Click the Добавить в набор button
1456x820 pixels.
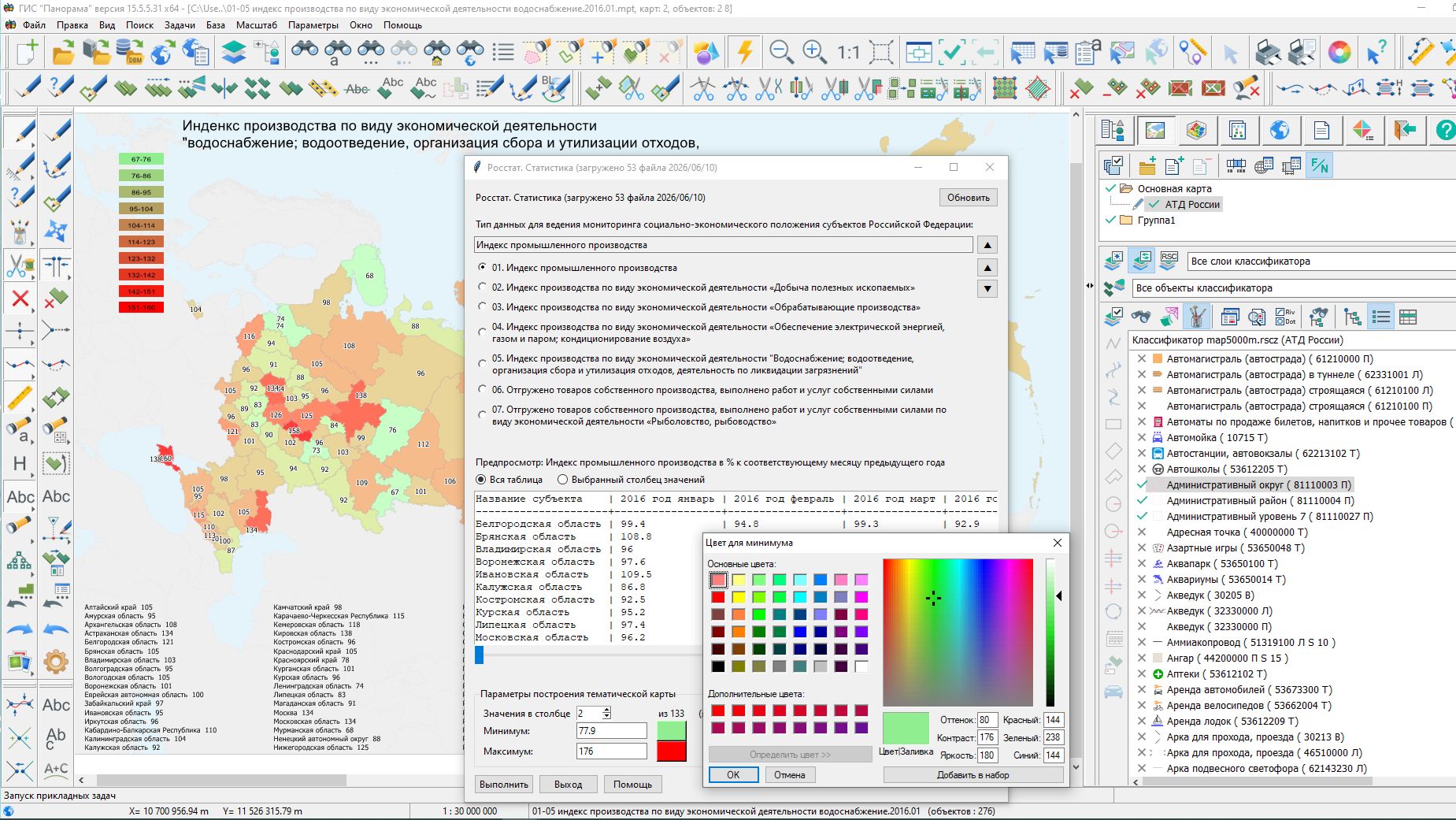pos(973,775)
